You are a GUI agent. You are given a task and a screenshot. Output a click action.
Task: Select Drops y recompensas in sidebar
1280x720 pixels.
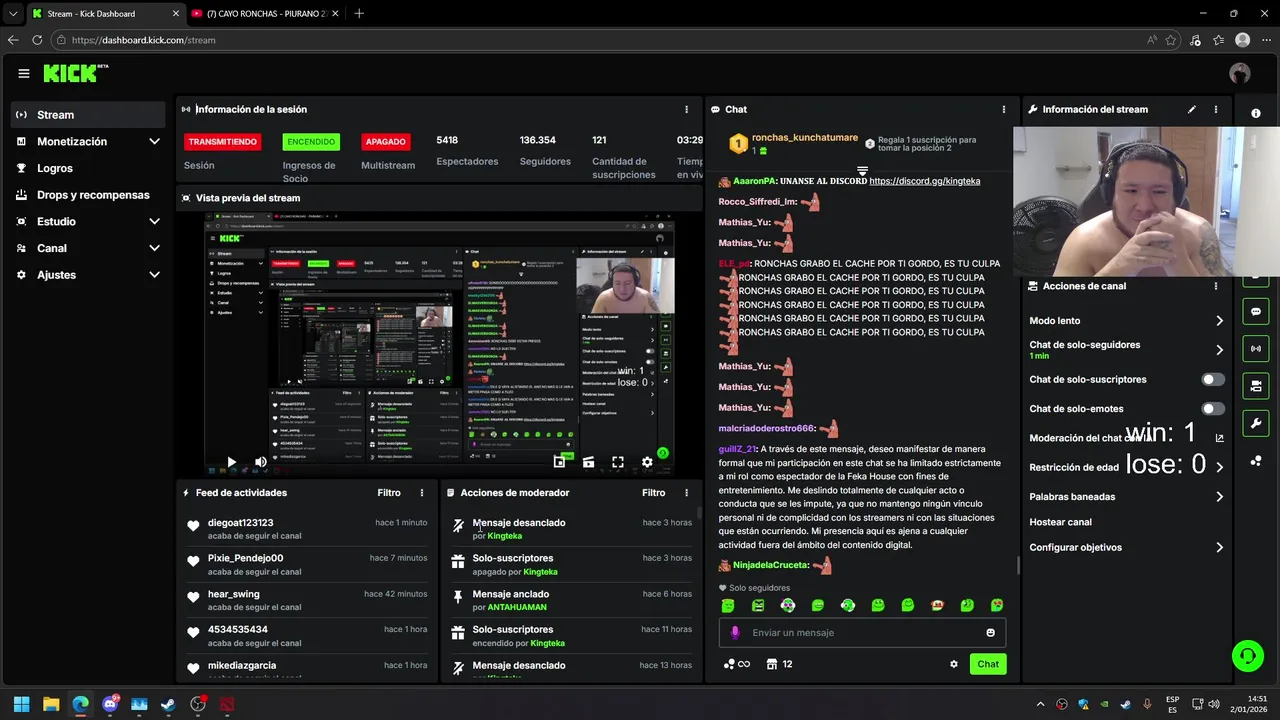88,195
